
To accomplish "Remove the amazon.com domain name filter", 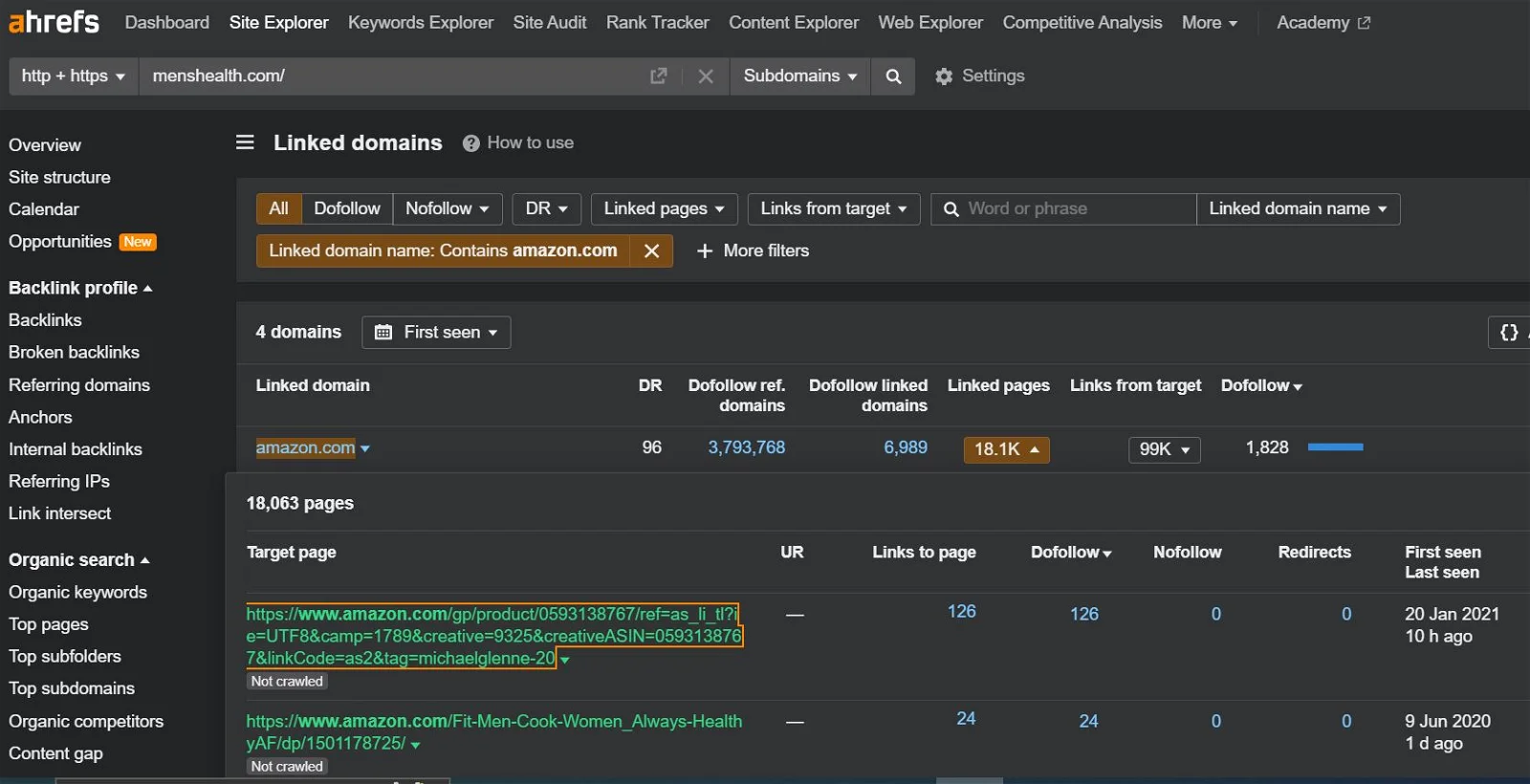I will [651, 250].
